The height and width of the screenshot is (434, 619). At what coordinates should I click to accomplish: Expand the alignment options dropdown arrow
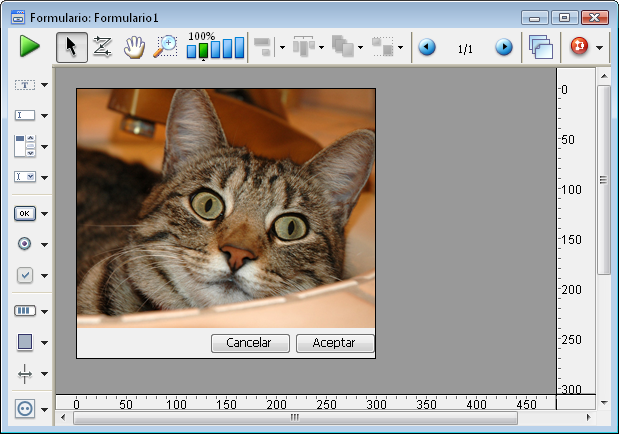click(x=282, y=47)
